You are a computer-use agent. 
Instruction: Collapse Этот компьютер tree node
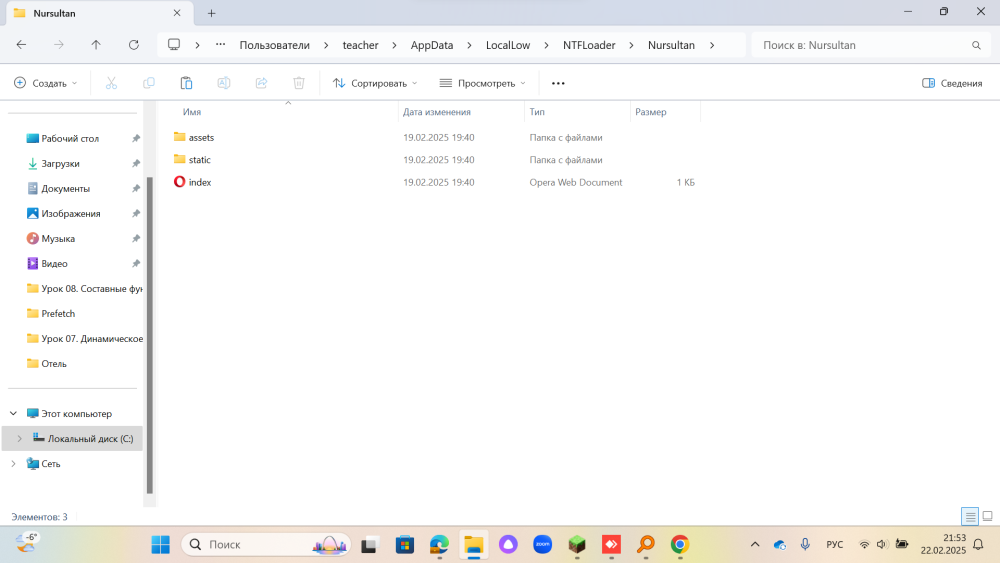(x=13, y=414)
